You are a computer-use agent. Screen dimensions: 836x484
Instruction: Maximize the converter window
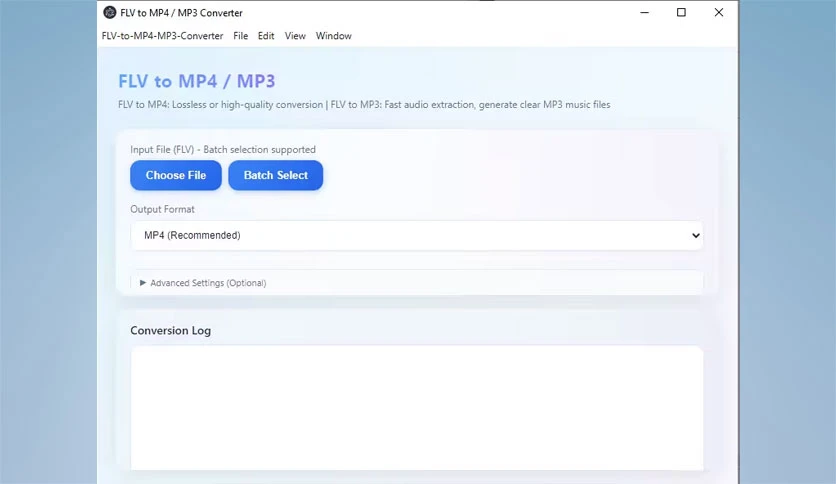click(681, 12)
